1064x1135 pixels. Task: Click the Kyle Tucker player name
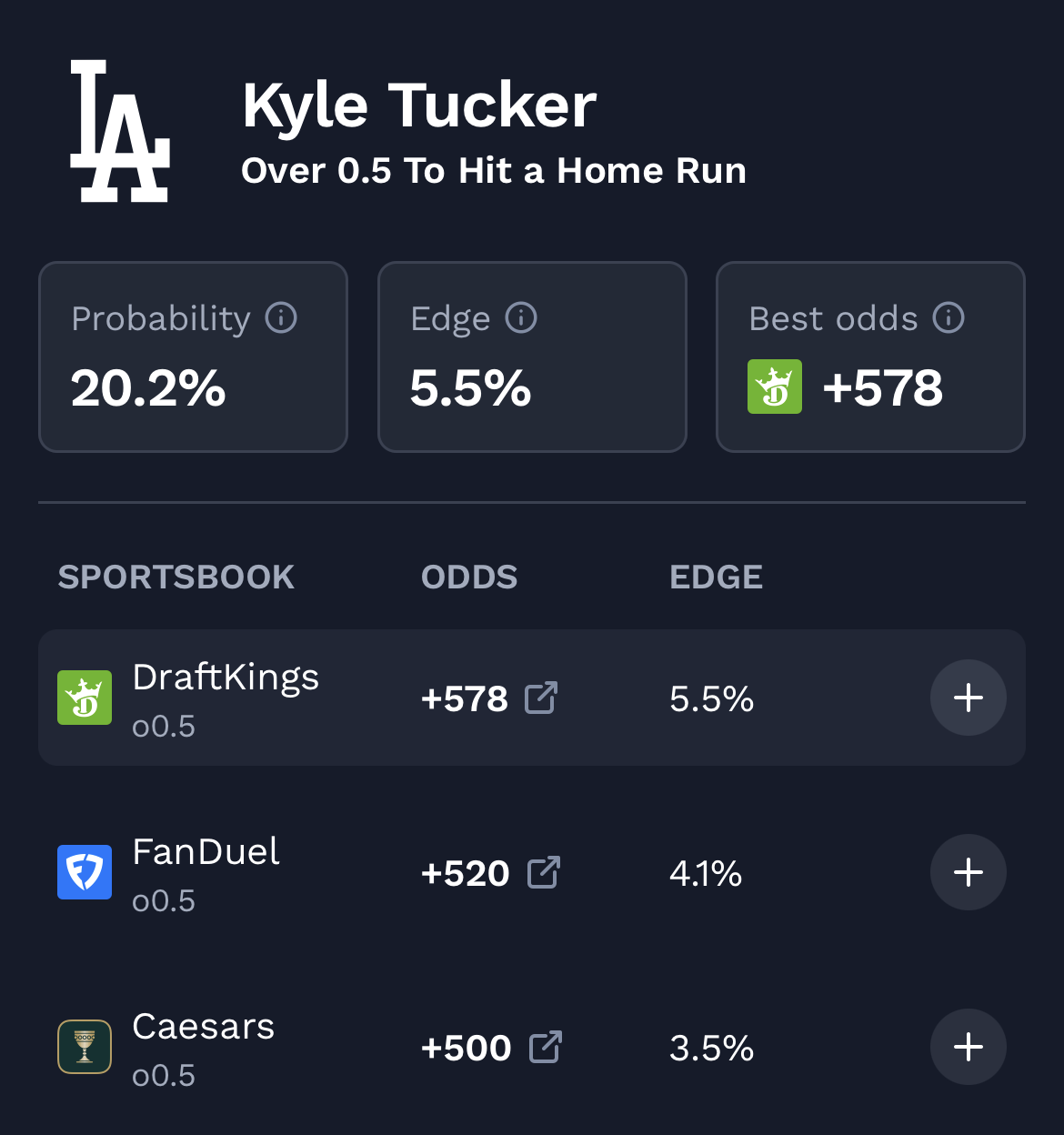[419, 105]
